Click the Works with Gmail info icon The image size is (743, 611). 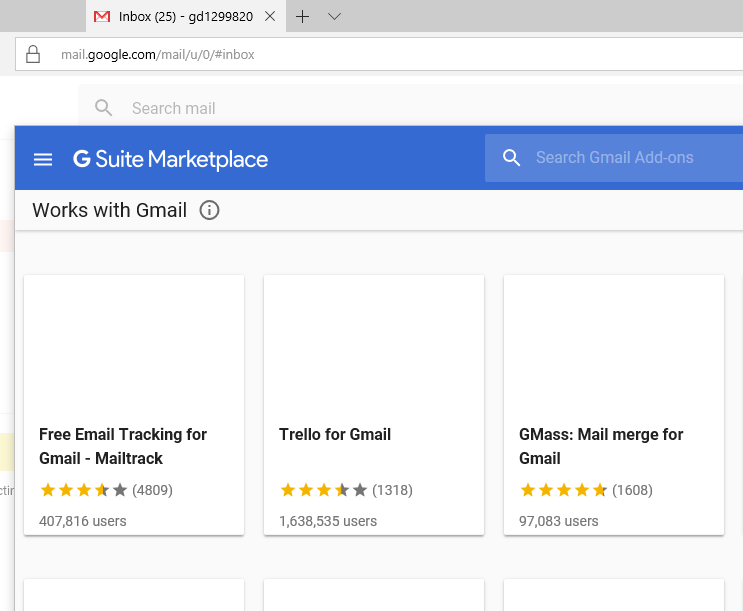point(209,210)
